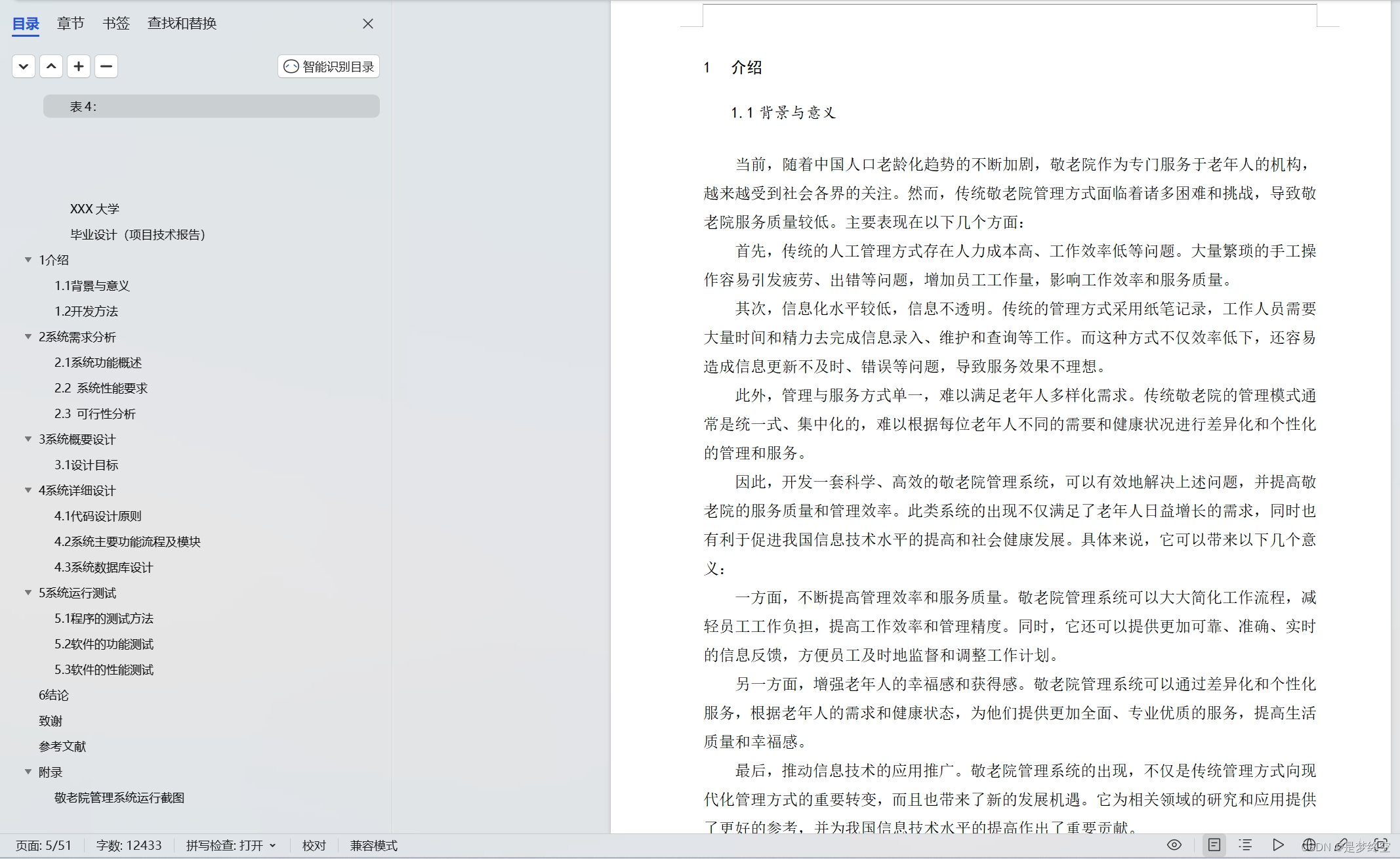Click the eye protection mode icon
The width and height of the screenshot is (1400, 859).
[1174, 845]
